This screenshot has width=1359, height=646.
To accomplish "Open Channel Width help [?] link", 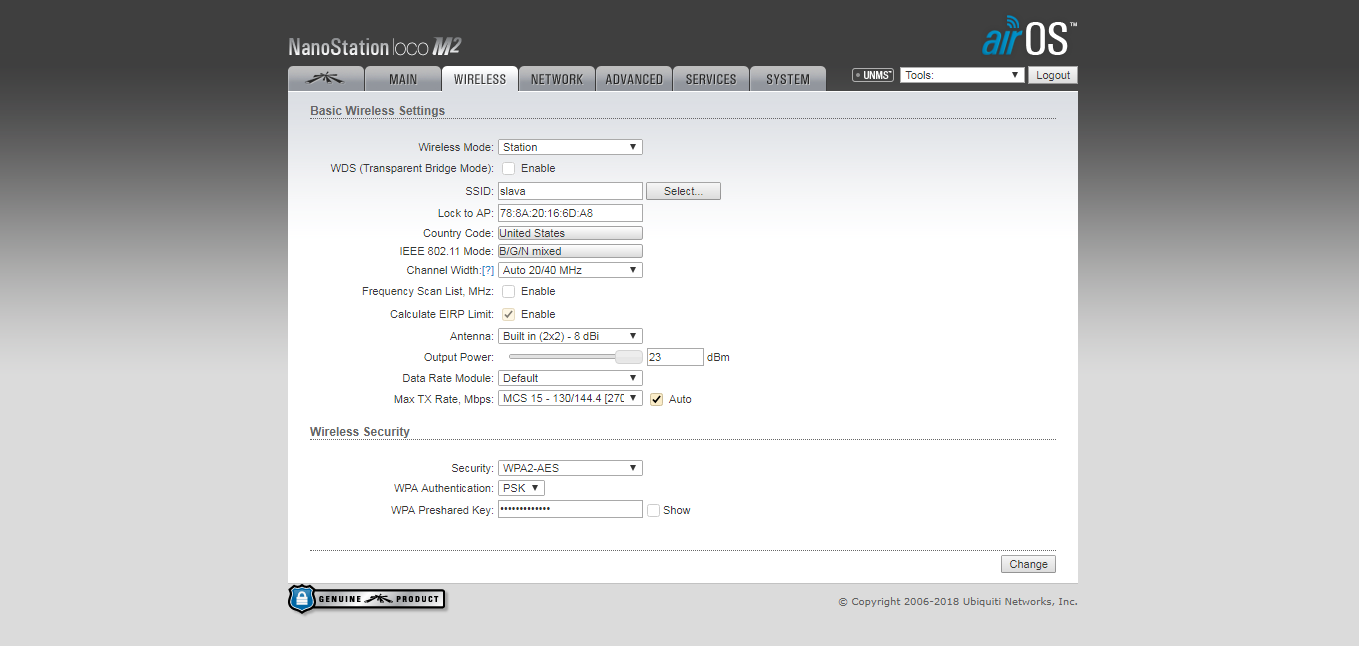I will pos(488,271).
